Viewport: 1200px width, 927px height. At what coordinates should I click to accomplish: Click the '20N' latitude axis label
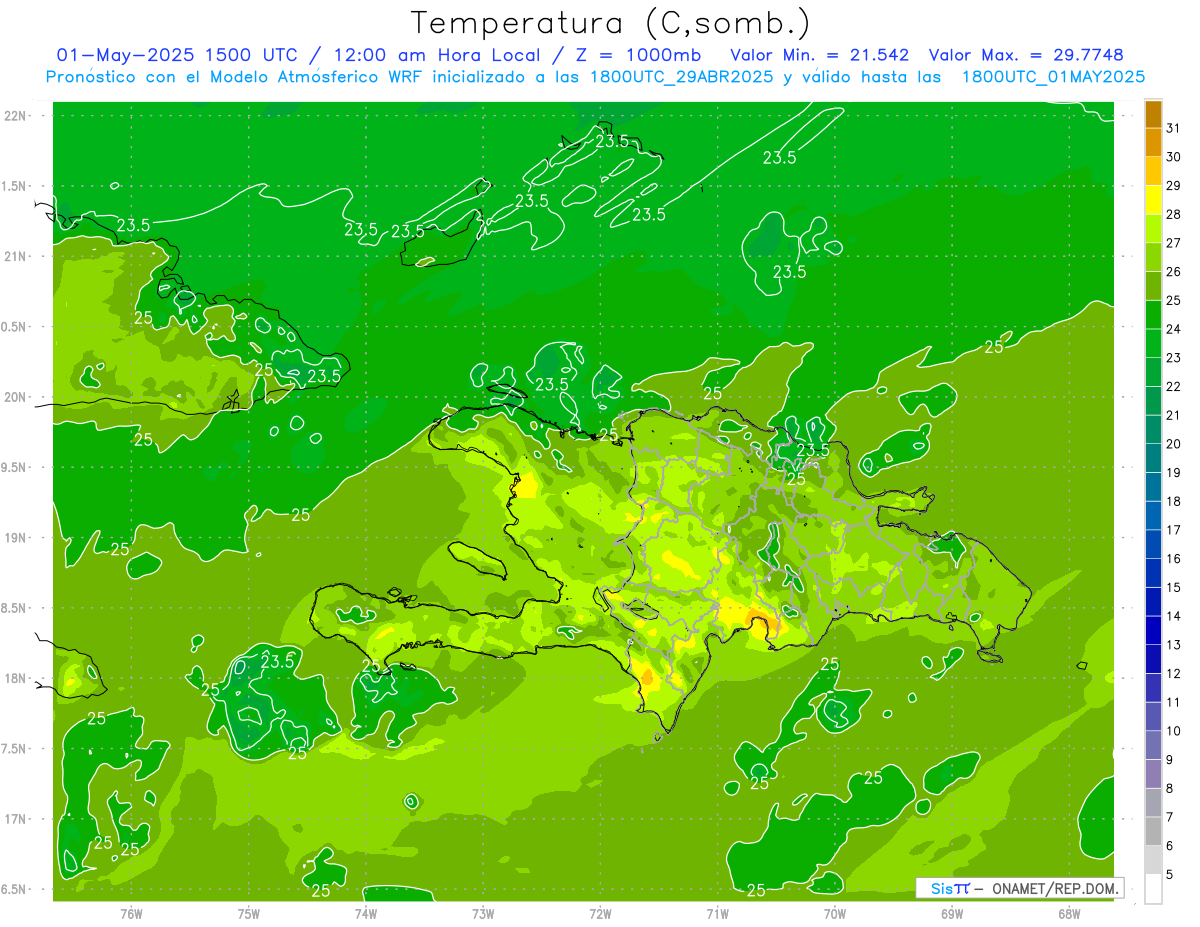[16, 397]
